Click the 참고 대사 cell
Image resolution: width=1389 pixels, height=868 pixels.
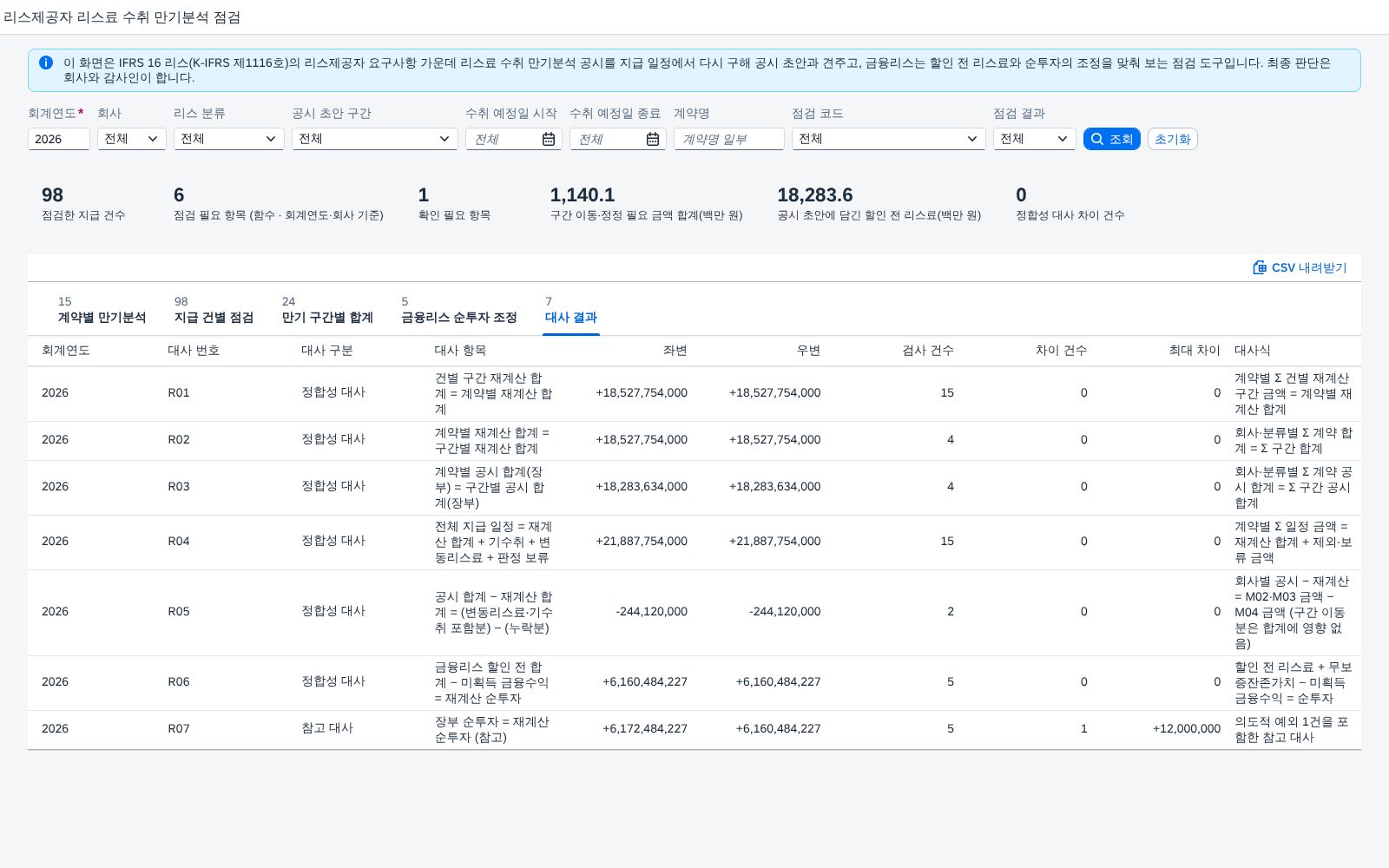pos(327,728)
